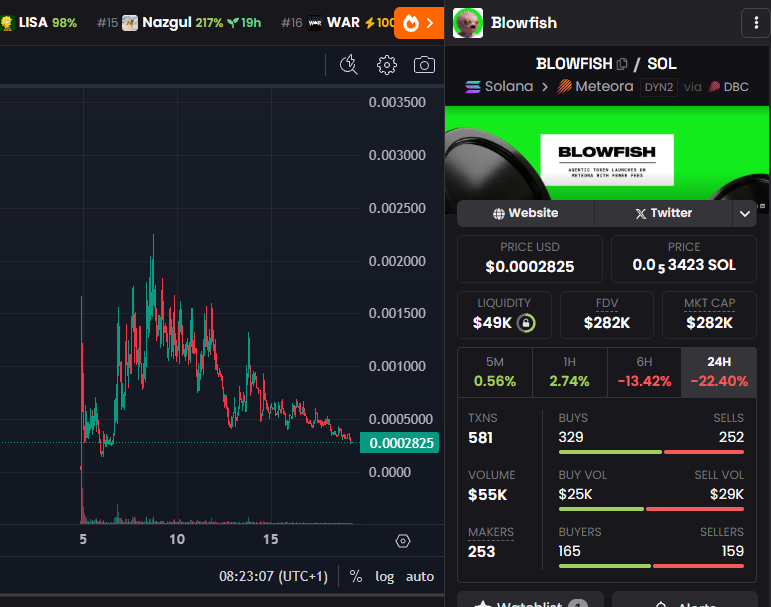Copy the BLOWFISH token address
Viewport: 771px width, 607px height.
[x=622, y=64]
